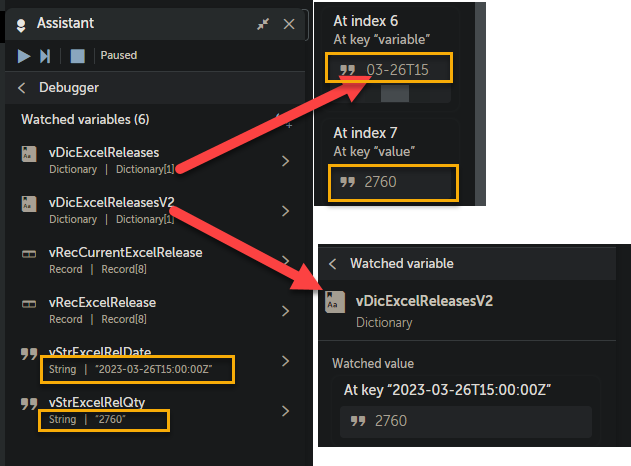
Task: Click the Watched value label
Action: coord(373,363)
